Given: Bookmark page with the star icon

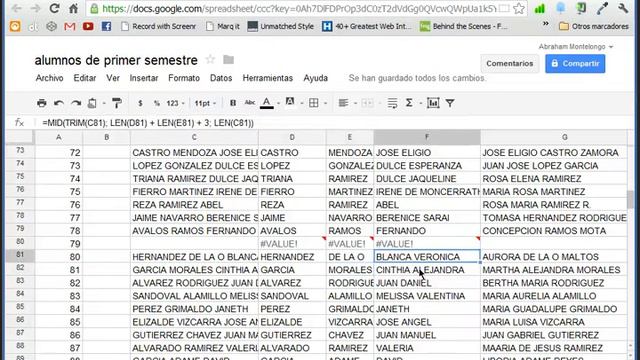Looking at the screenshot, I should [x=519, y=9].
